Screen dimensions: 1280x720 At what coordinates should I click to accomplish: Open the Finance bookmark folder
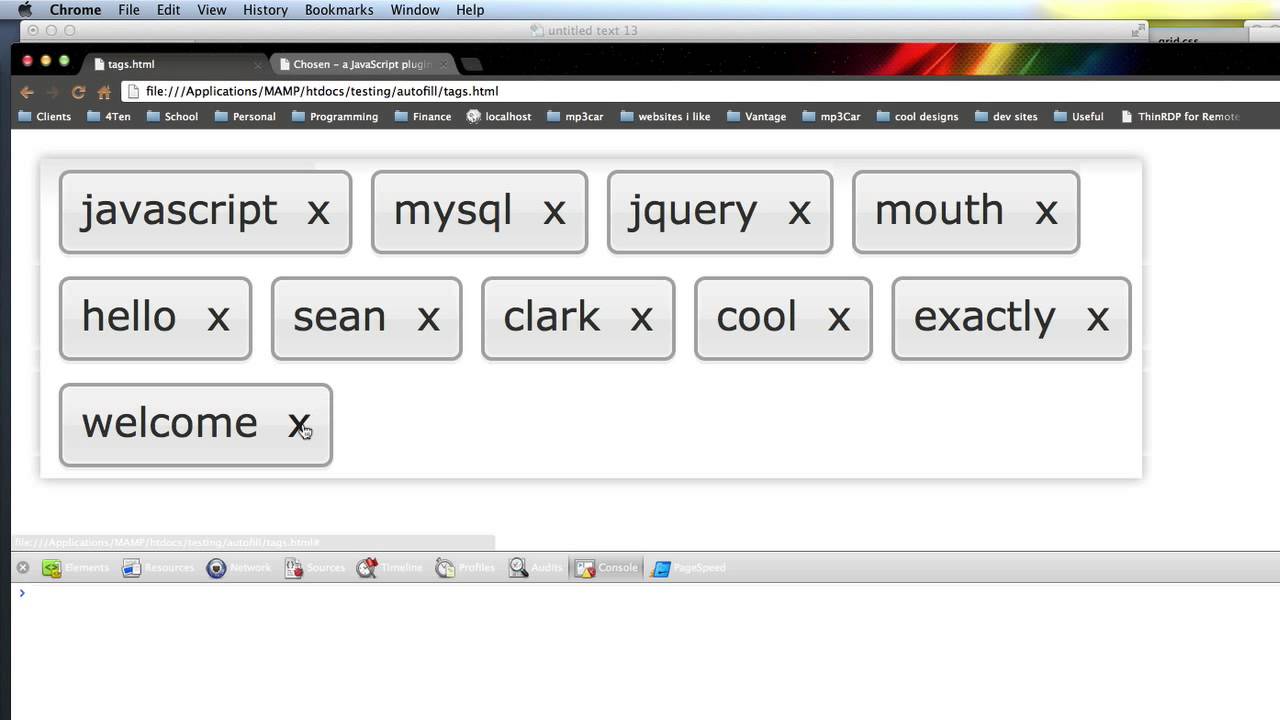click(423, 117)
